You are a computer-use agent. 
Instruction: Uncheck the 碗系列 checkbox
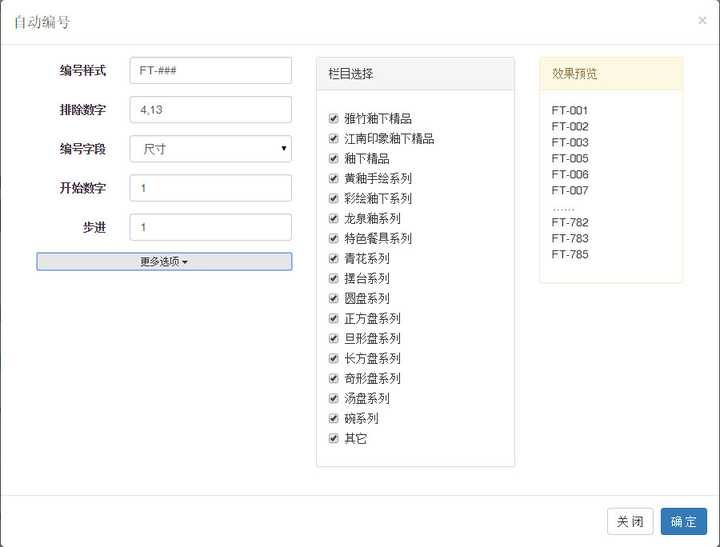click(334, 418)
